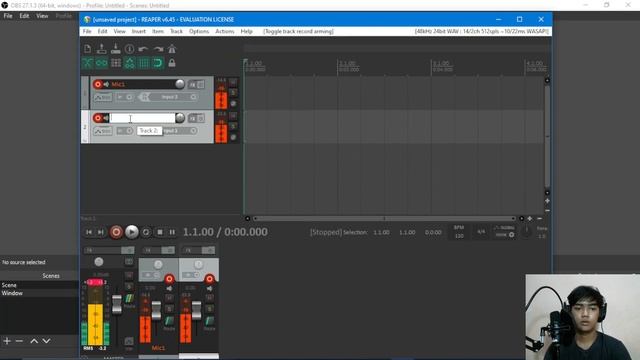The width and height of the screenshot is (640, 360).
Task: Click track 2 name input field
Action: (x=142, y=118)
